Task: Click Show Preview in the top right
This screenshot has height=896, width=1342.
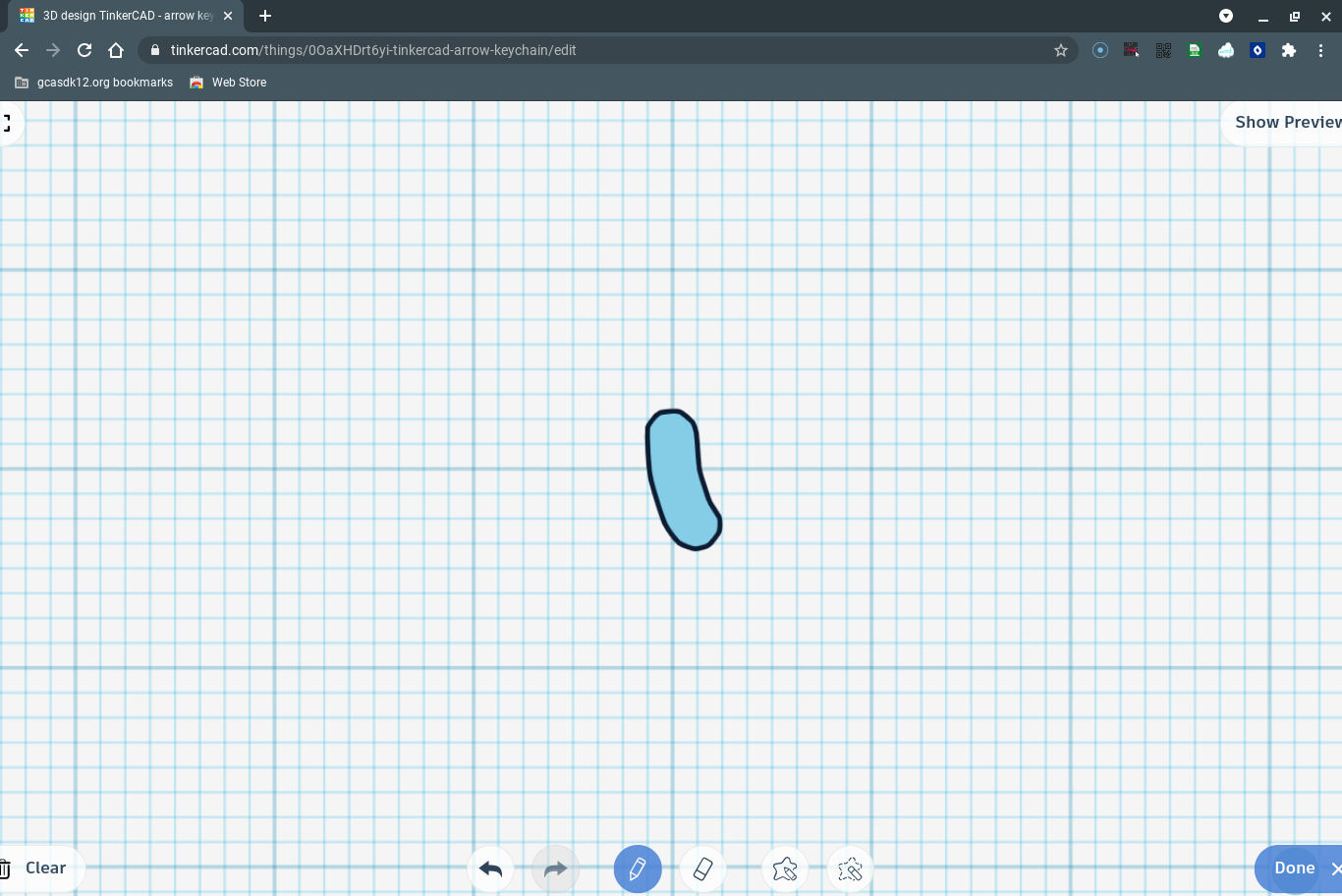Action: point(1287,122)
